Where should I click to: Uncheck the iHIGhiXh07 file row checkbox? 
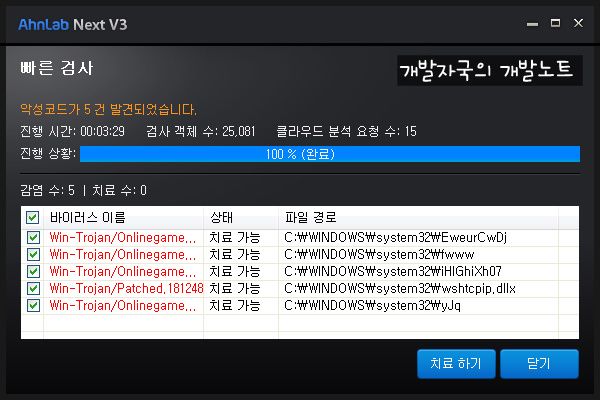click(33, 271)
